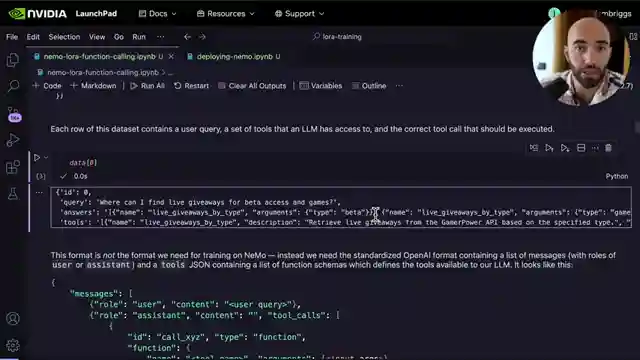Viewport: 640px width, 360px height.
Task: Open the Explorer files icon in sidebar
Action: click(x=13, y=60)
